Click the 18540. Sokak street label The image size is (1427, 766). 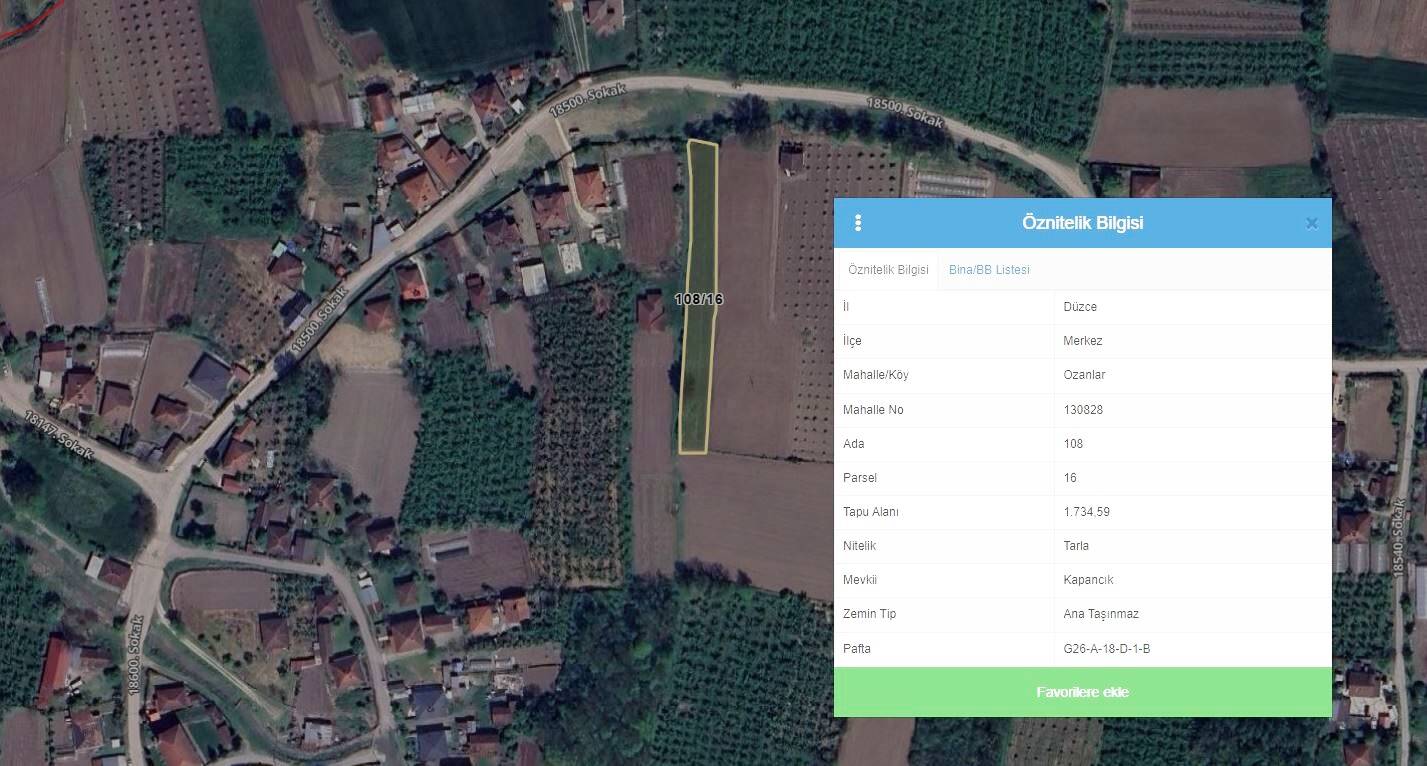pyautogui.click(x=1398, y=536)
